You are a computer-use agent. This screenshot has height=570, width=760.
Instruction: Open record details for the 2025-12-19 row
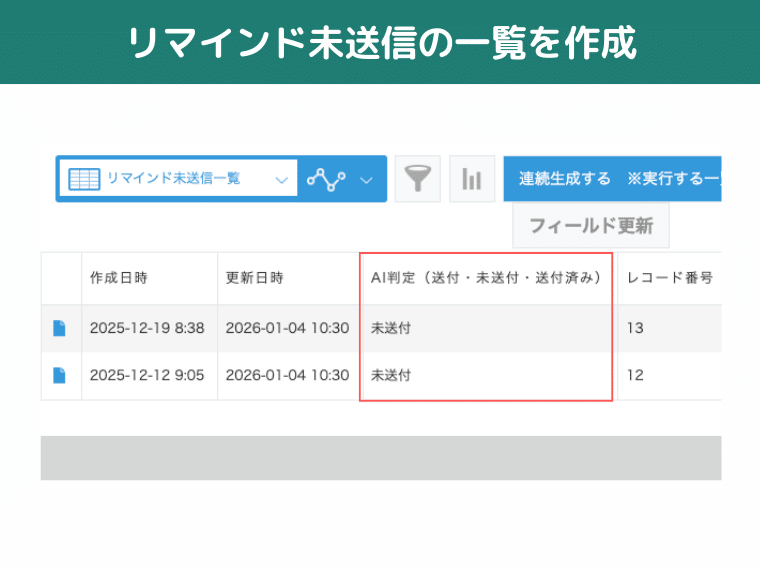(x=60, y=328)
